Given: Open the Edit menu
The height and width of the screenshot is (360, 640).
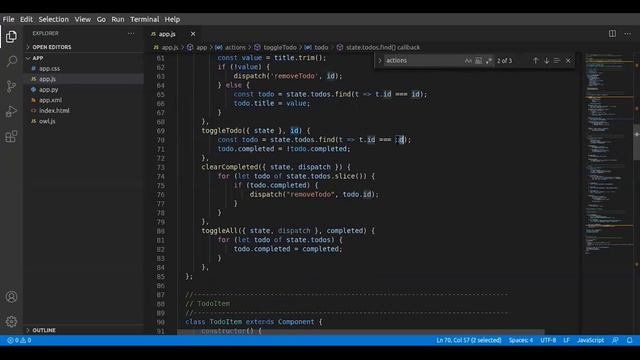Looking at the screenshot, I should pos(26,19).
